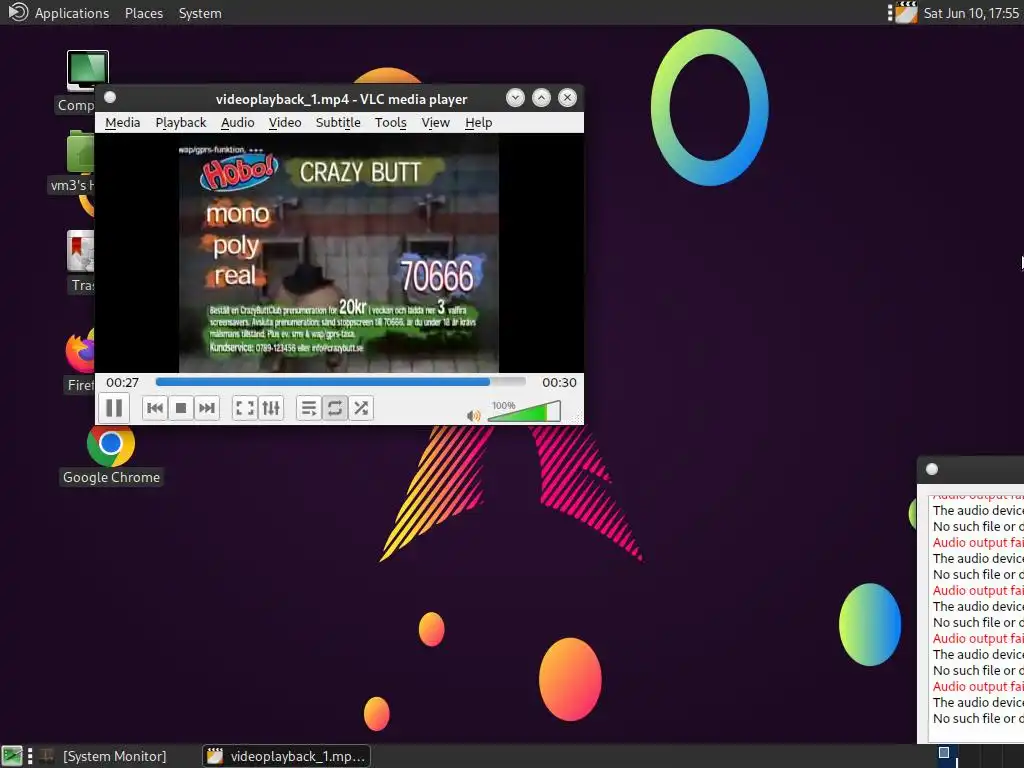Select the Google Chrome desktop icon
This screenshot has width=1024, height=768.
point(111,456)
